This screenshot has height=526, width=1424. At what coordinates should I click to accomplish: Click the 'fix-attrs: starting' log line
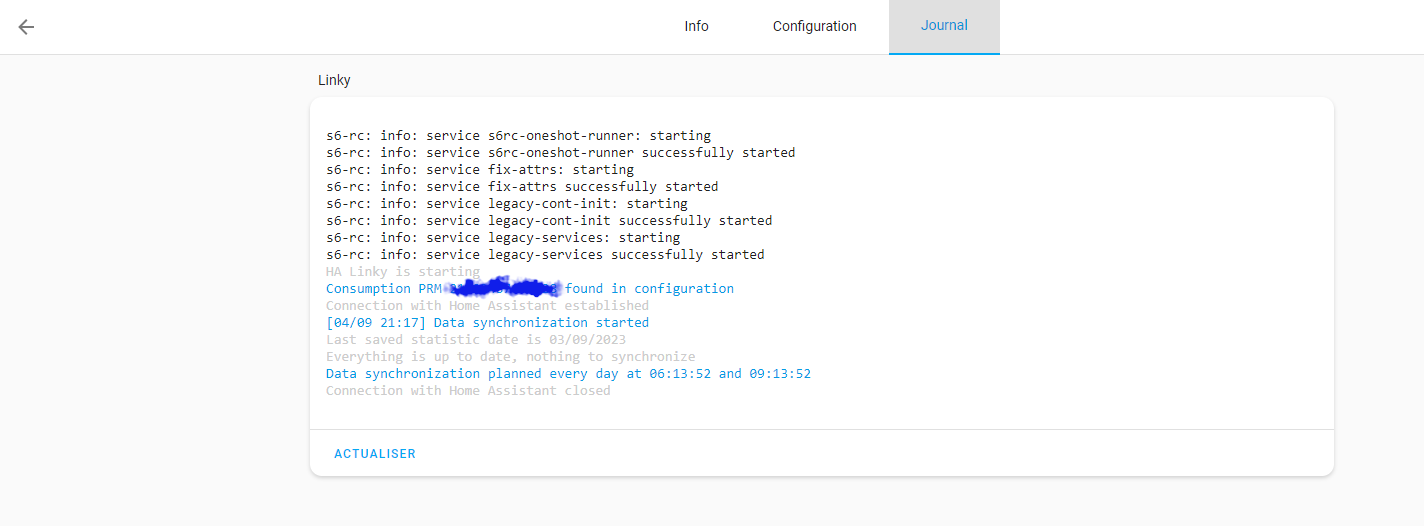coord(480,170)
